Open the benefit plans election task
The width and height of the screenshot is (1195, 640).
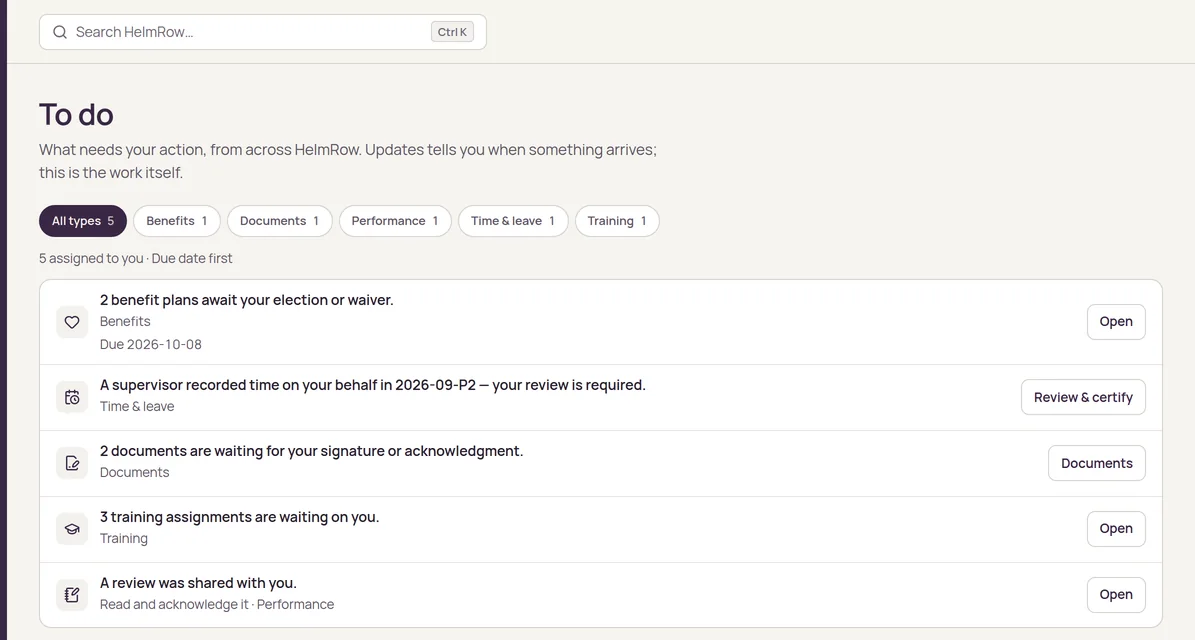(1116, 322)
